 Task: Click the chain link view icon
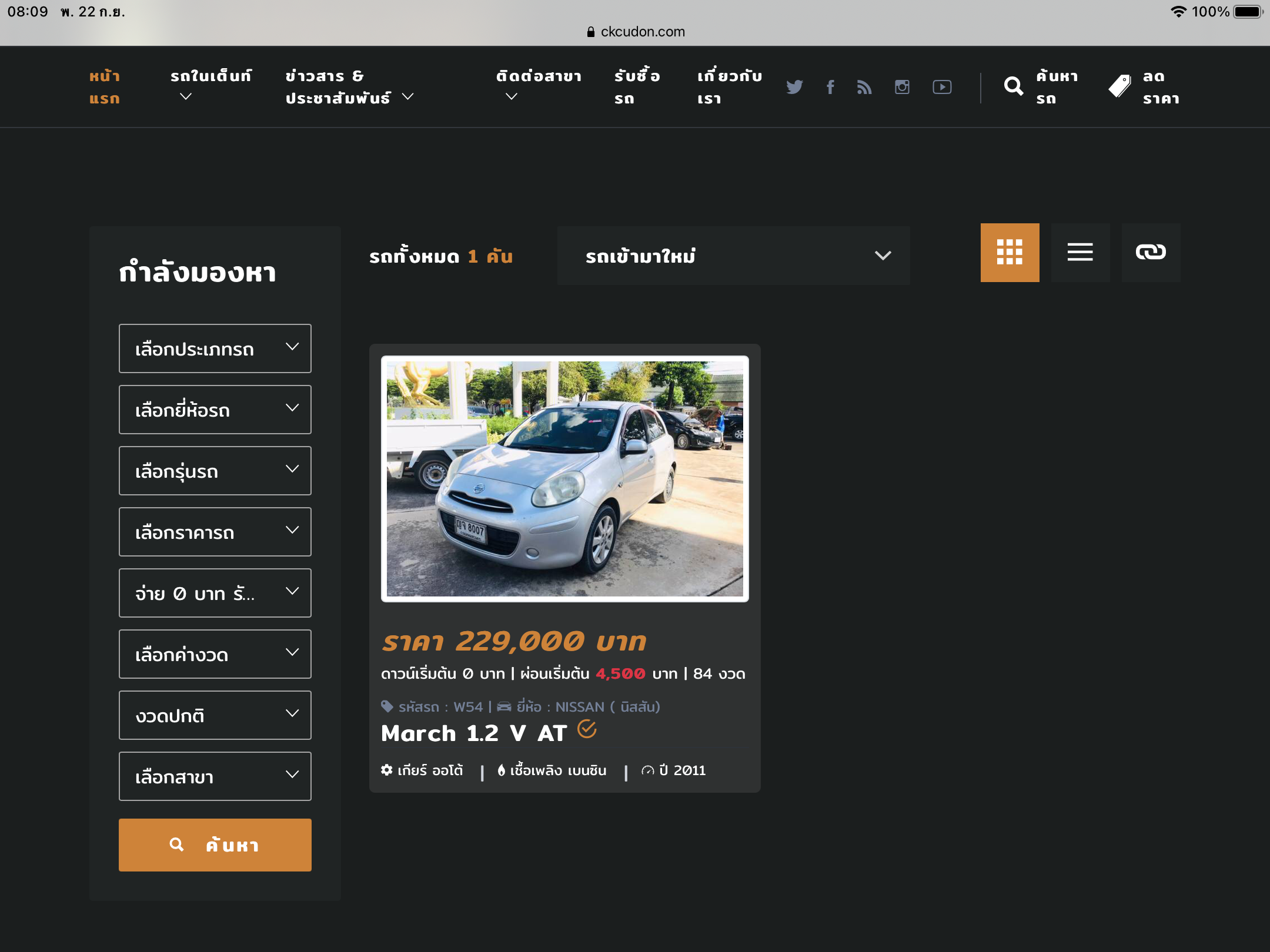(1151, 253)
